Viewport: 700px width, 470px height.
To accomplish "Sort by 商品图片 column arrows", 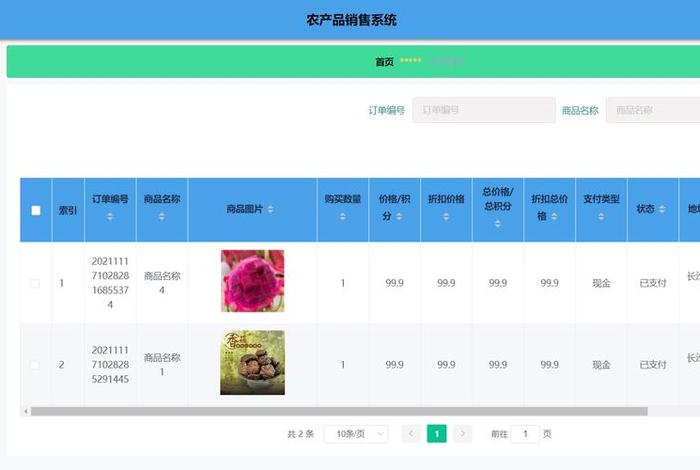I will [270, 209].
